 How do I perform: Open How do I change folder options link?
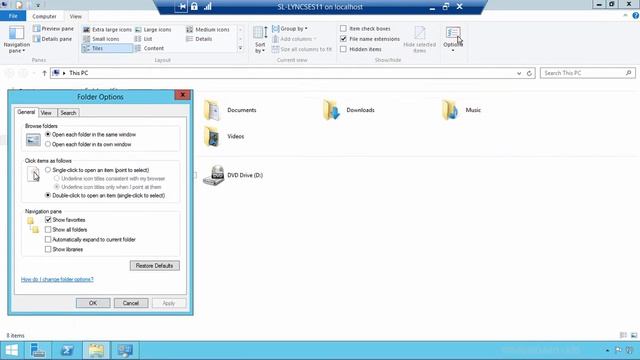pyautogui.click(x=57, y=279)
